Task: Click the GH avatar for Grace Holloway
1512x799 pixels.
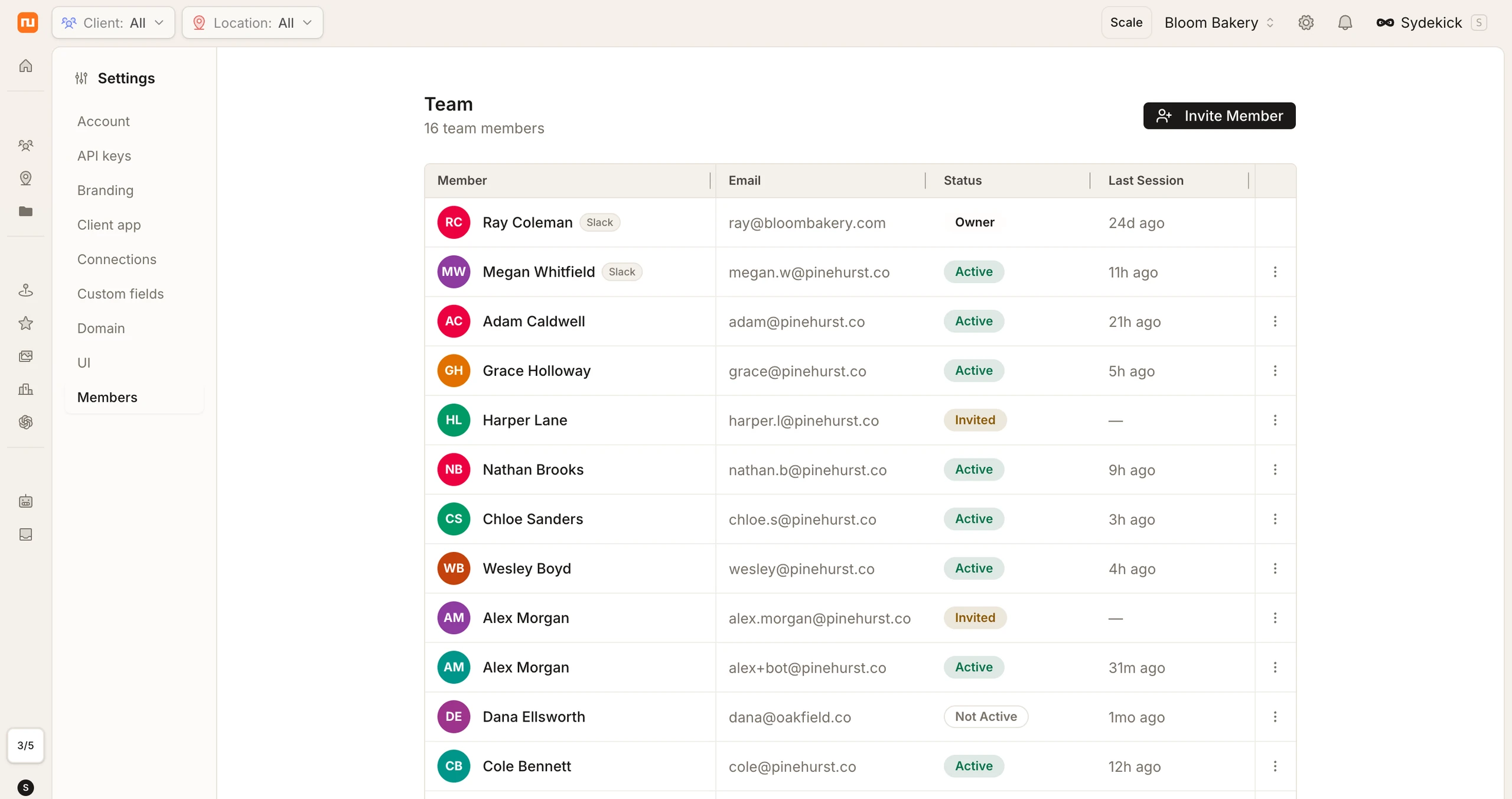Action: pyautogui.click(x=454, y=371)
